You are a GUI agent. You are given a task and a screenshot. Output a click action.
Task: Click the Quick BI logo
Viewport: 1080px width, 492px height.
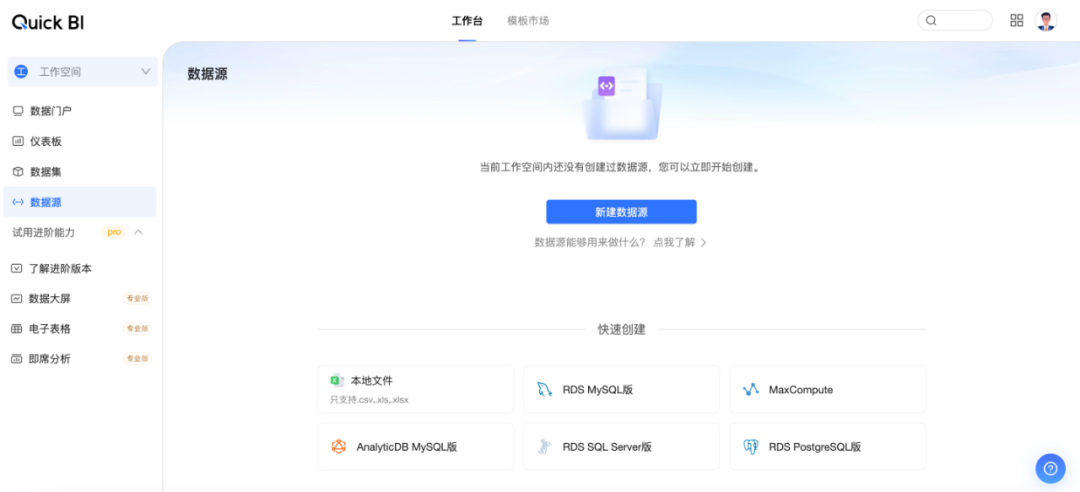pyautogui.click(x=48, y=22)
